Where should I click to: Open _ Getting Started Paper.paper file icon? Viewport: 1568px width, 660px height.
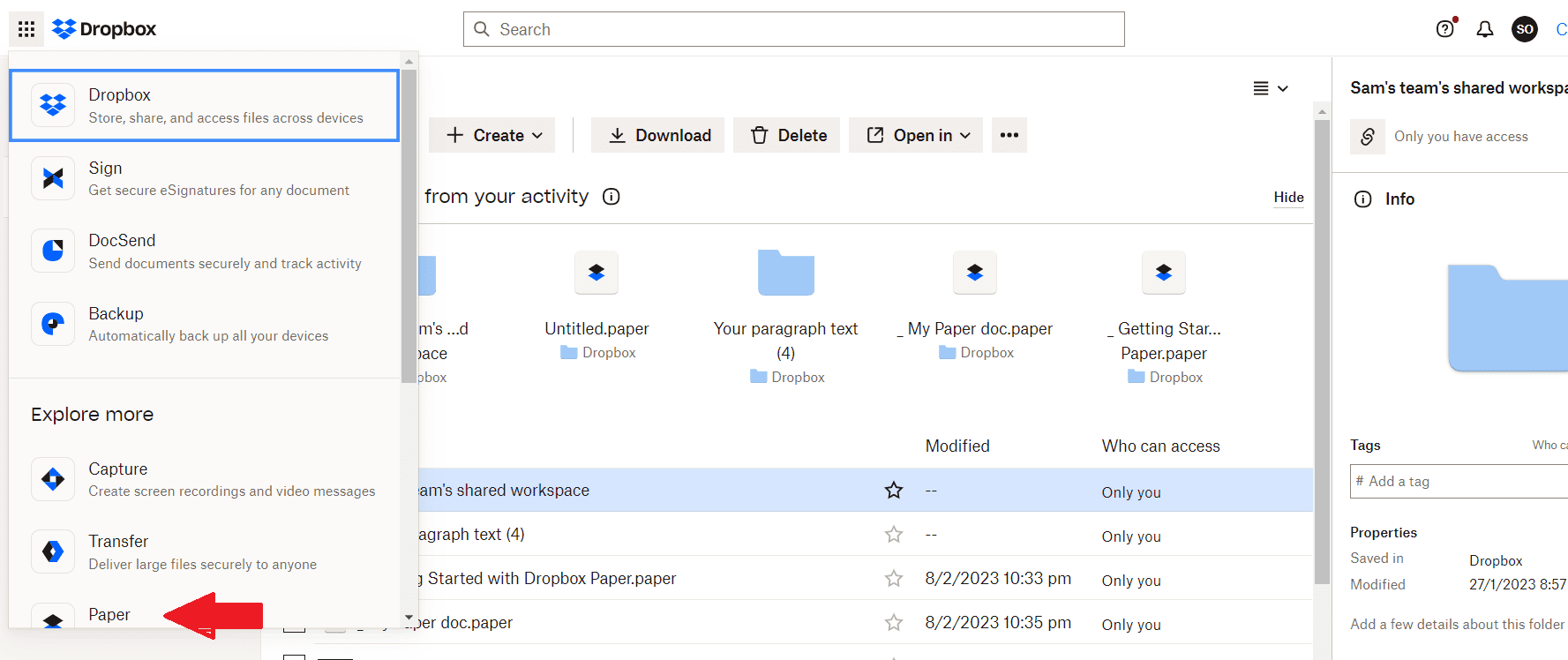point(1164,273)
